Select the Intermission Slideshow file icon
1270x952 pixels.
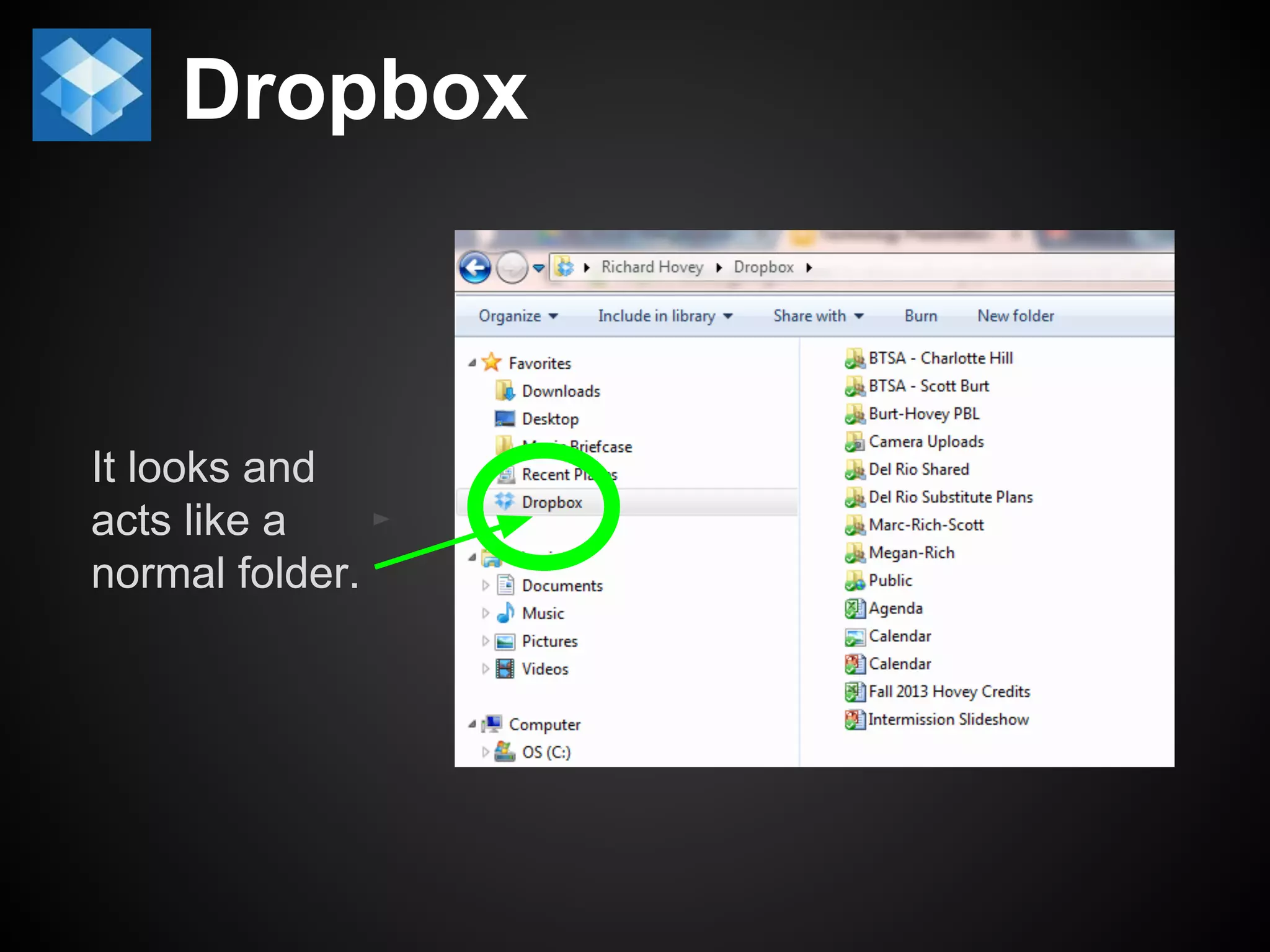[855, 720]
